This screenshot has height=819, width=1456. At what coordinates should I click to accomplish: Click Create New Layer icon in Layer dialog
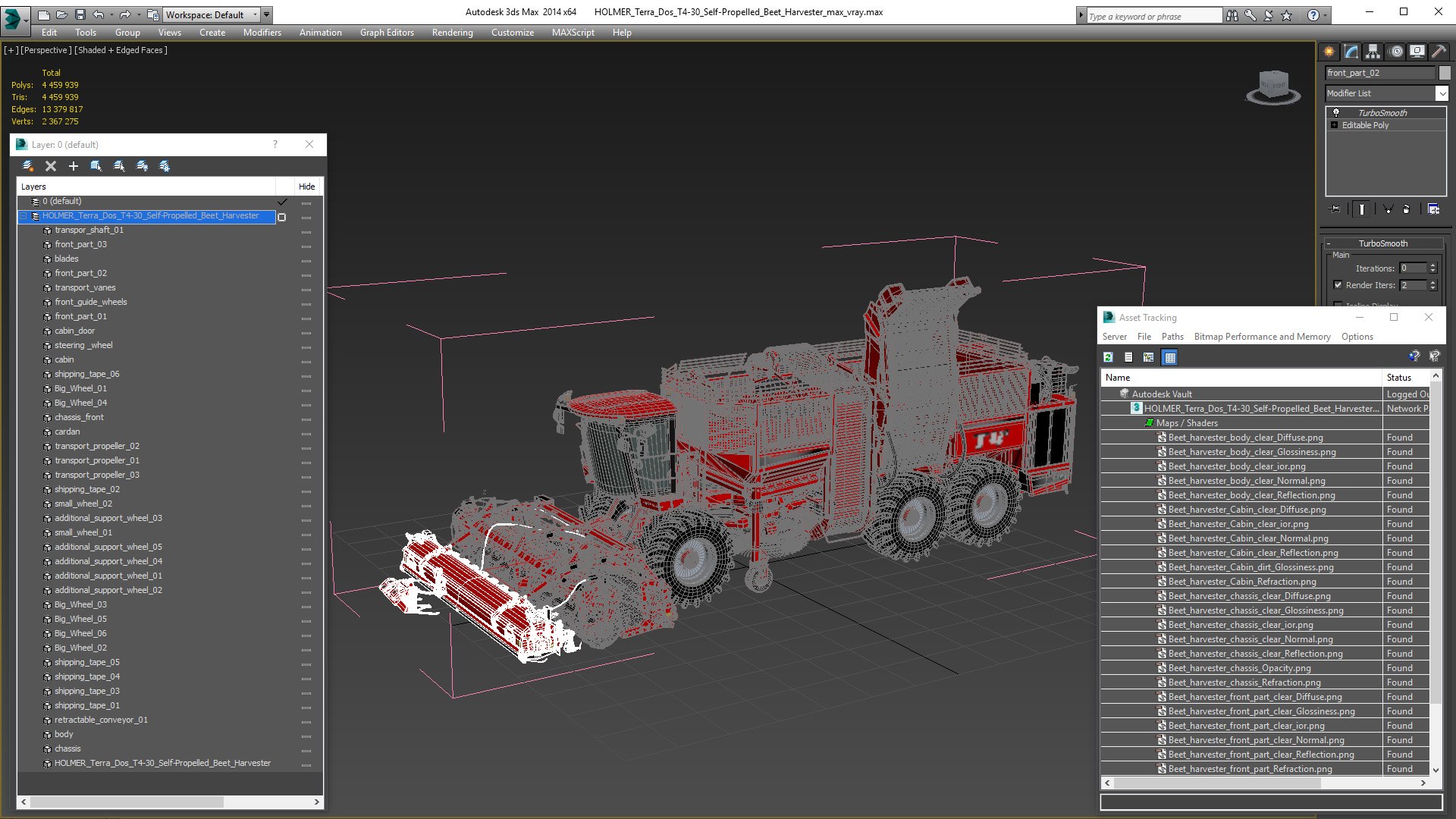[28, 166]
